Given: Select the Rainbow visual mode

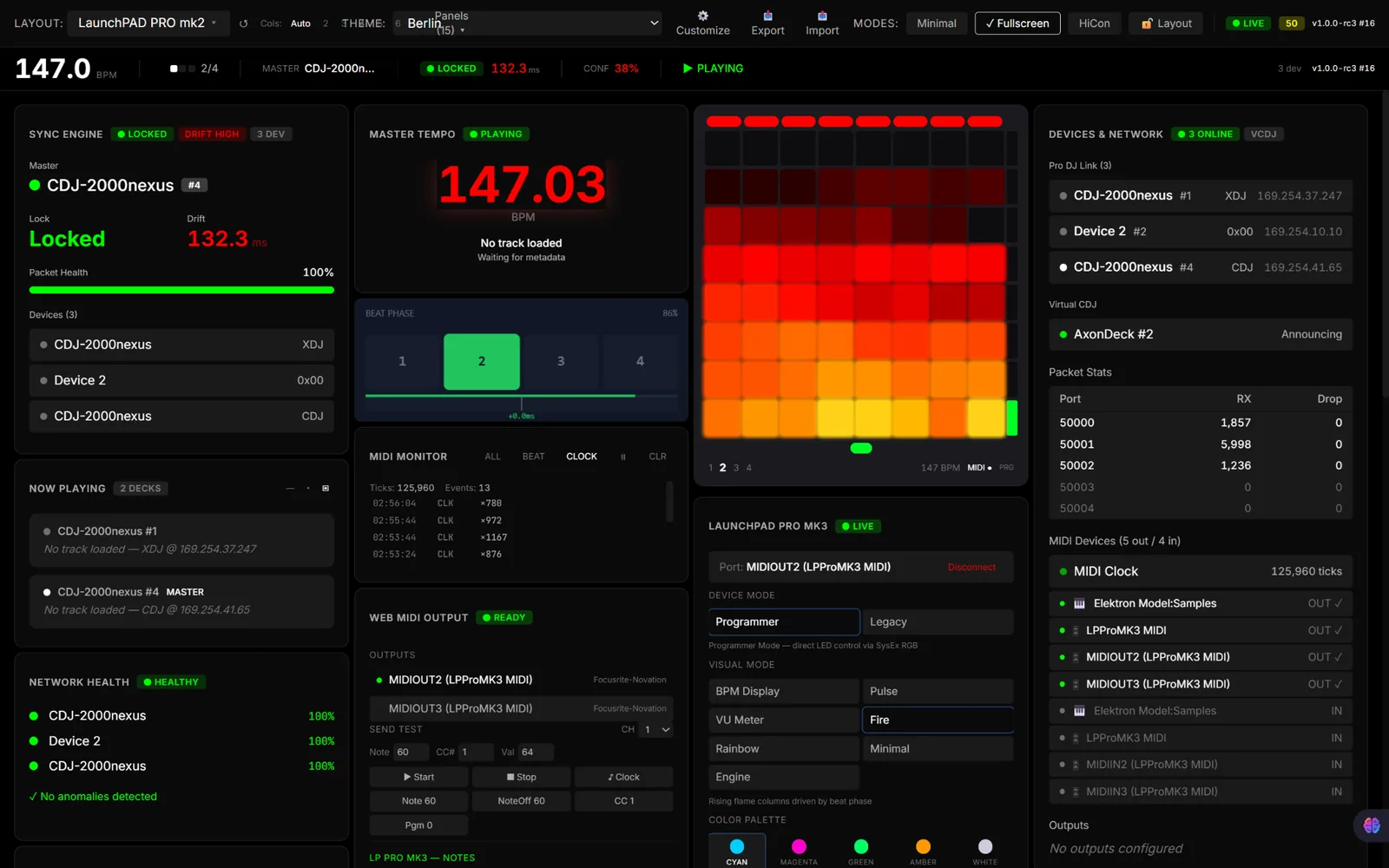Looking at the screenshot, I should 784,748.
